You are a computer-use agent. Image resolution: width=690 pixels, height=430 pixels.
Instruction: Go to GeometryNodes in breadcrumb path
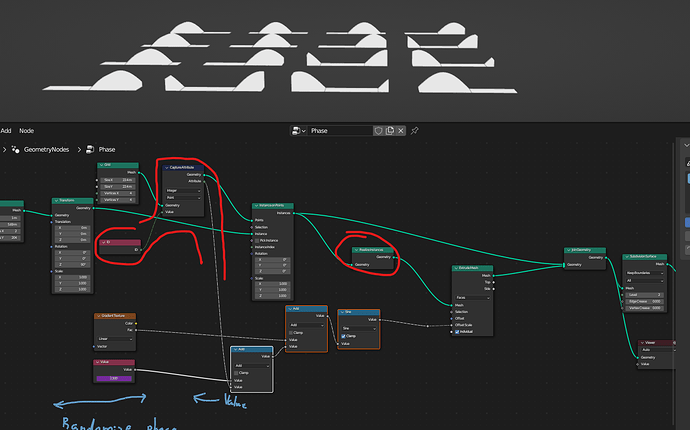(46, 150)
